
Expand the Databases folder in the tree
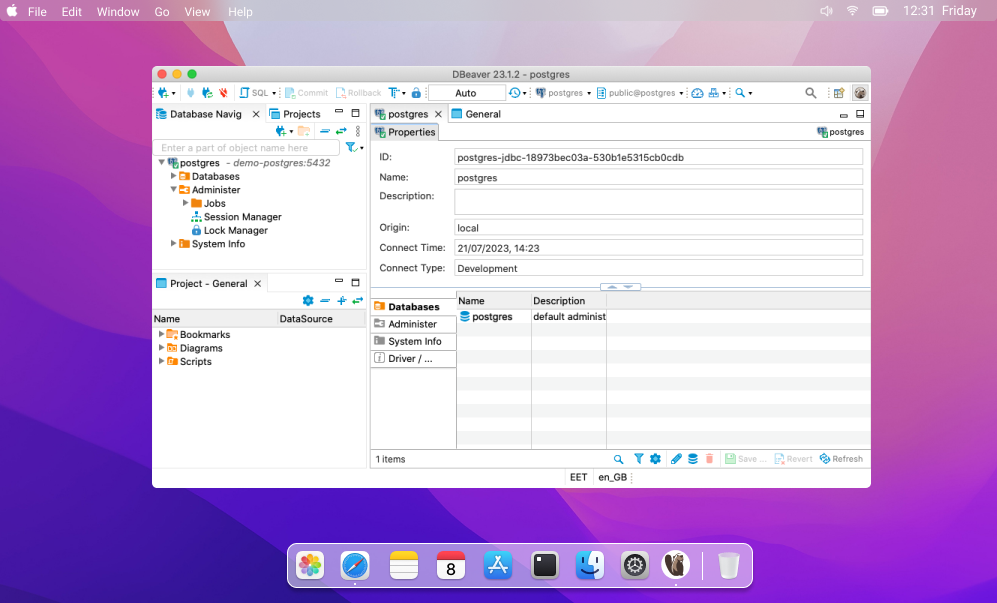pos(174,176)
